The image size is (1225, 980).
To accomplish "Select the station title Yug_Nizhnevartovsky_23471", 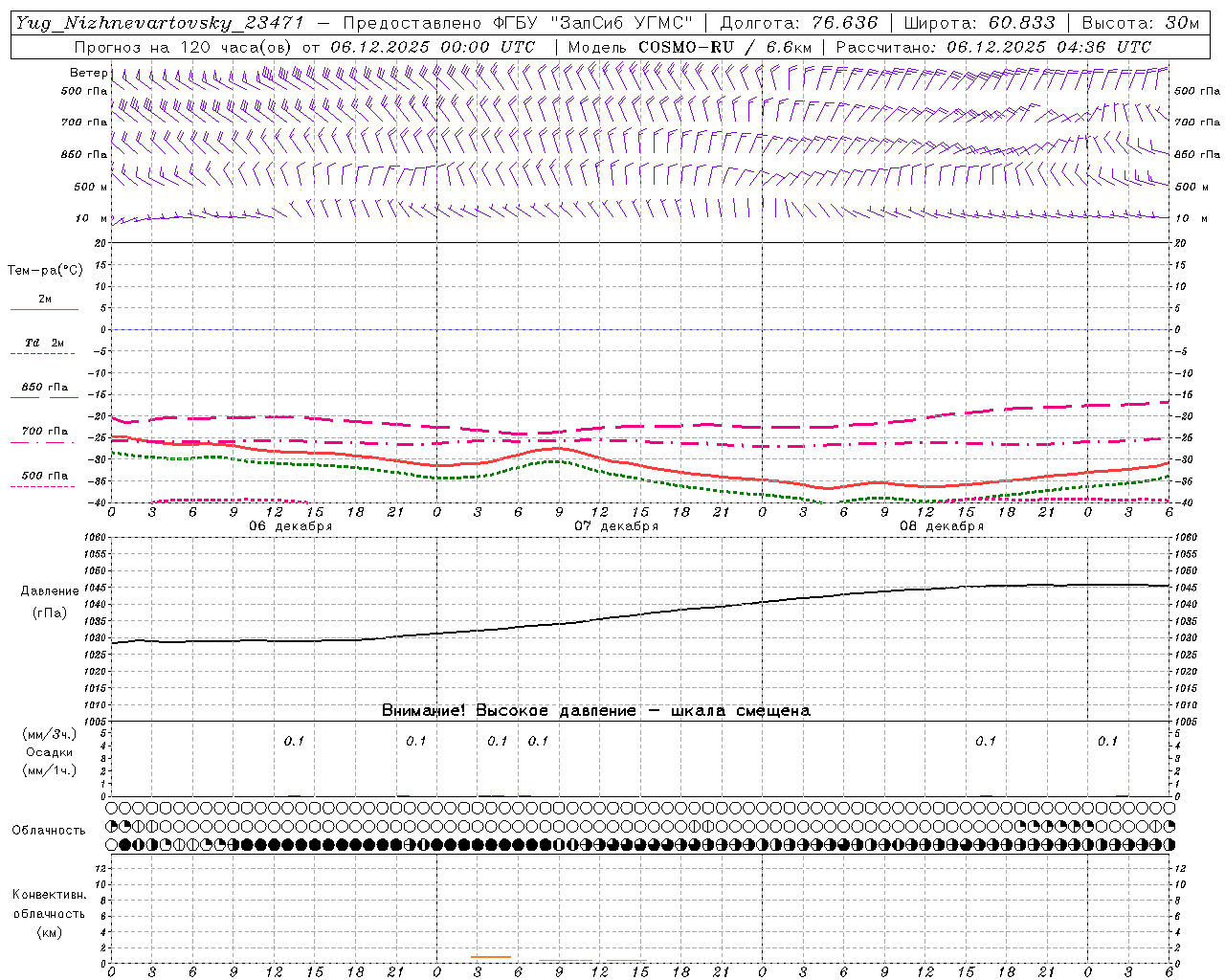I will click(x=159, y=23).
